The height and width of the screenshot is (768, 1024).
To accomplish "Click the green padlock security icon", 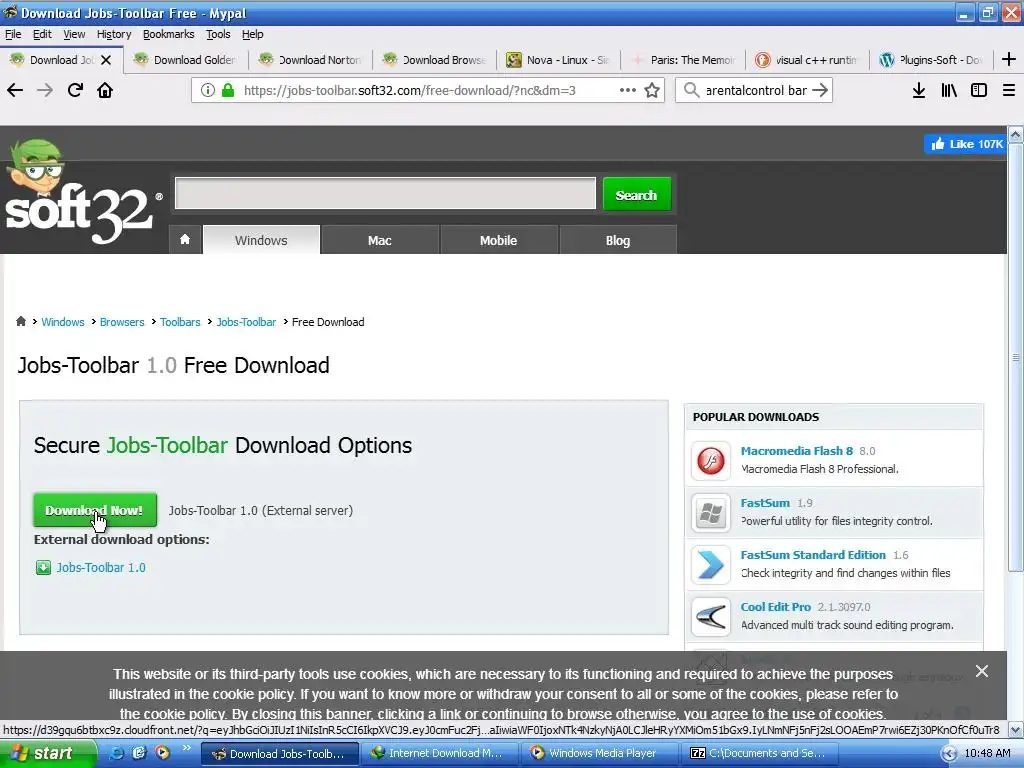I will coord(228,90).
